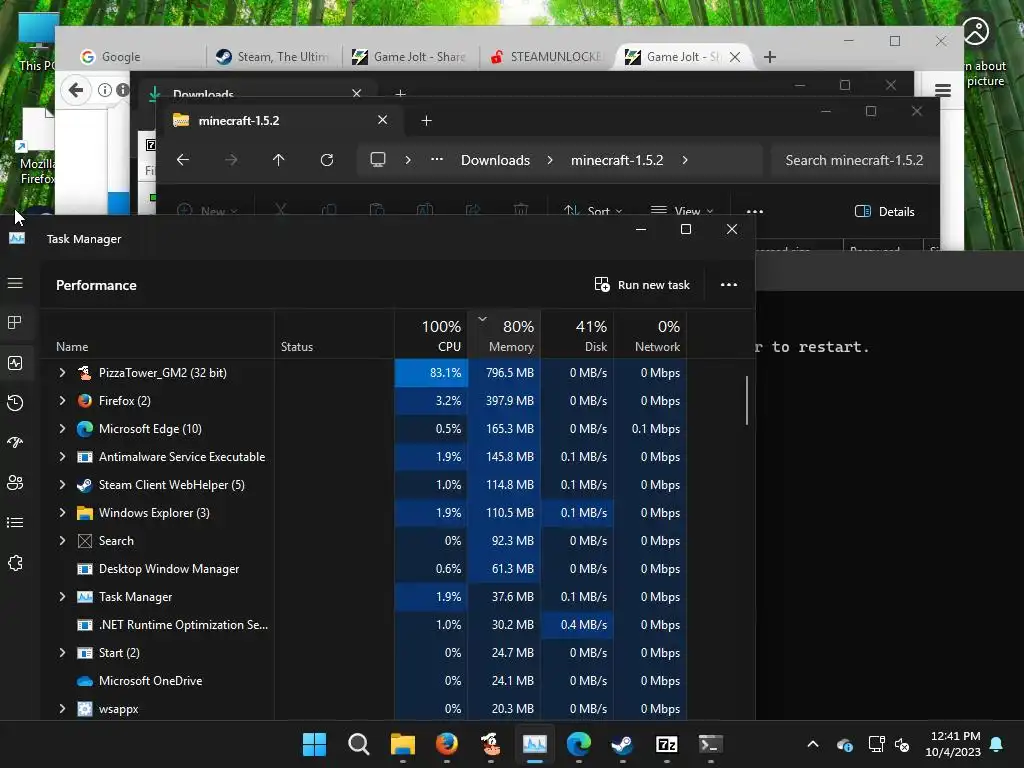1024x768 pixels.
Task: Sort processes by Memory column
Action: point(504,335)
